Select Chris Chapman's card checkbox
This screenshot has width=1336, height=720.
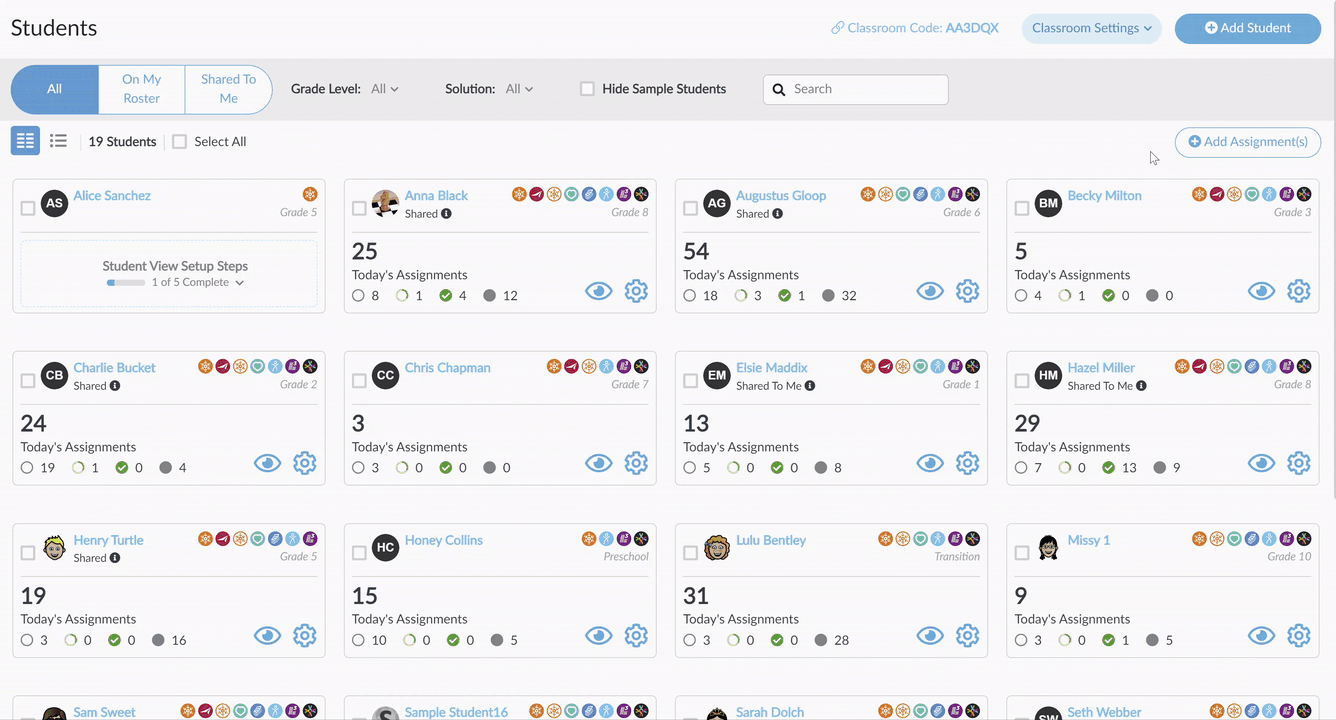[x=359, y=380]
